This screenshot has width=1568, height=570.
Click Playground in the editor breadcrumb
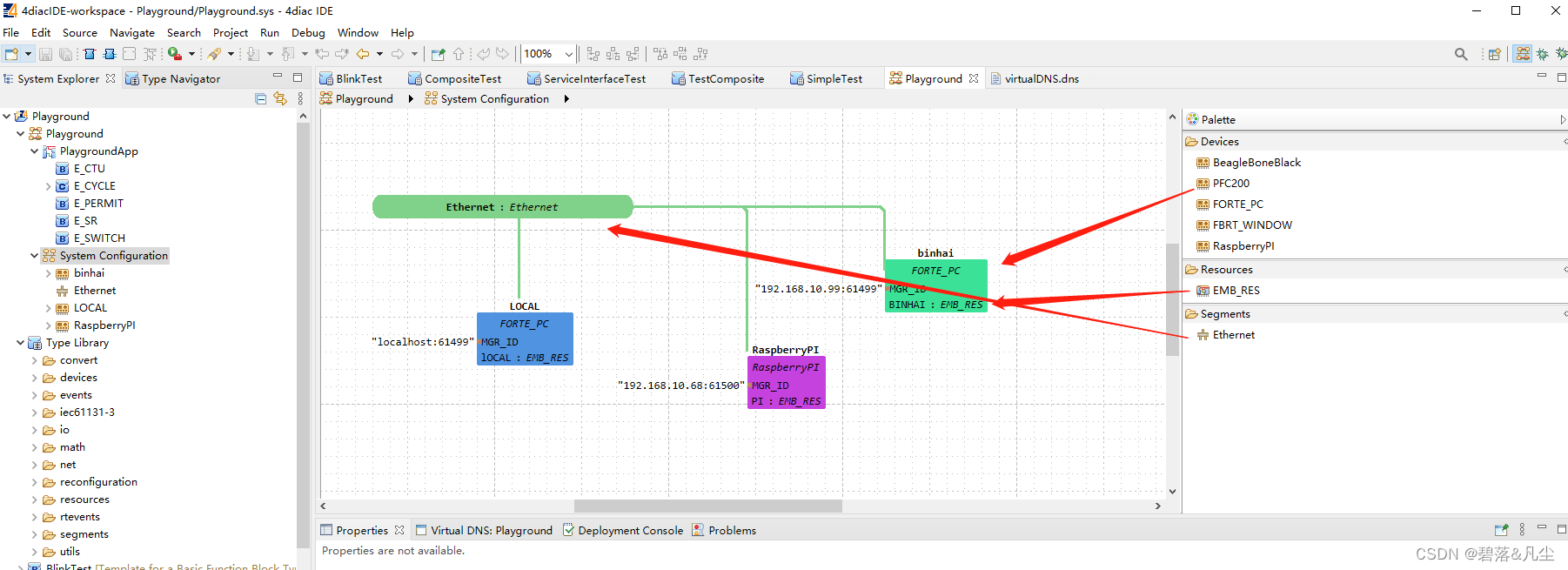[x=364, y=99]
